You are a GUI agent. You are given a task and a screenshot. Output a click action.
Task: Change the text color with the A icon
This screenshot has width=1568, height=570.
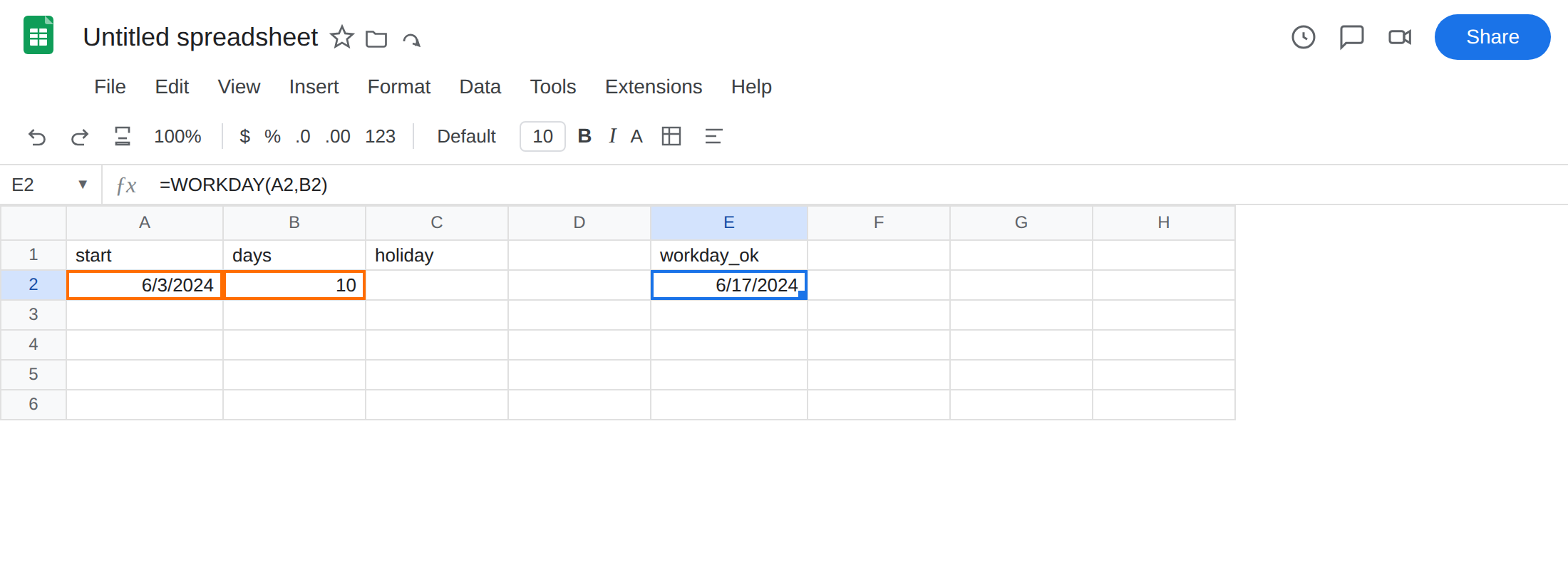636,136
